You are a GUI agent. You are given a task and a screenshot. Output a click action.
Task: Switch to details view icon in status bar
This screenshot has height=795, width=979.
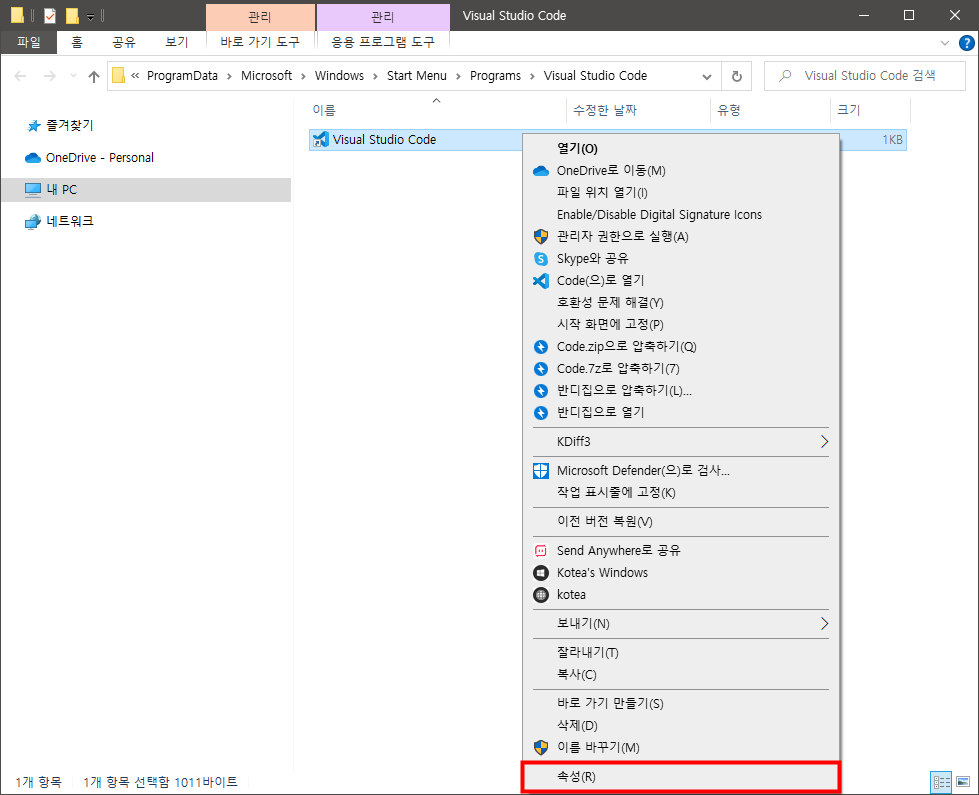pos(942,781)
